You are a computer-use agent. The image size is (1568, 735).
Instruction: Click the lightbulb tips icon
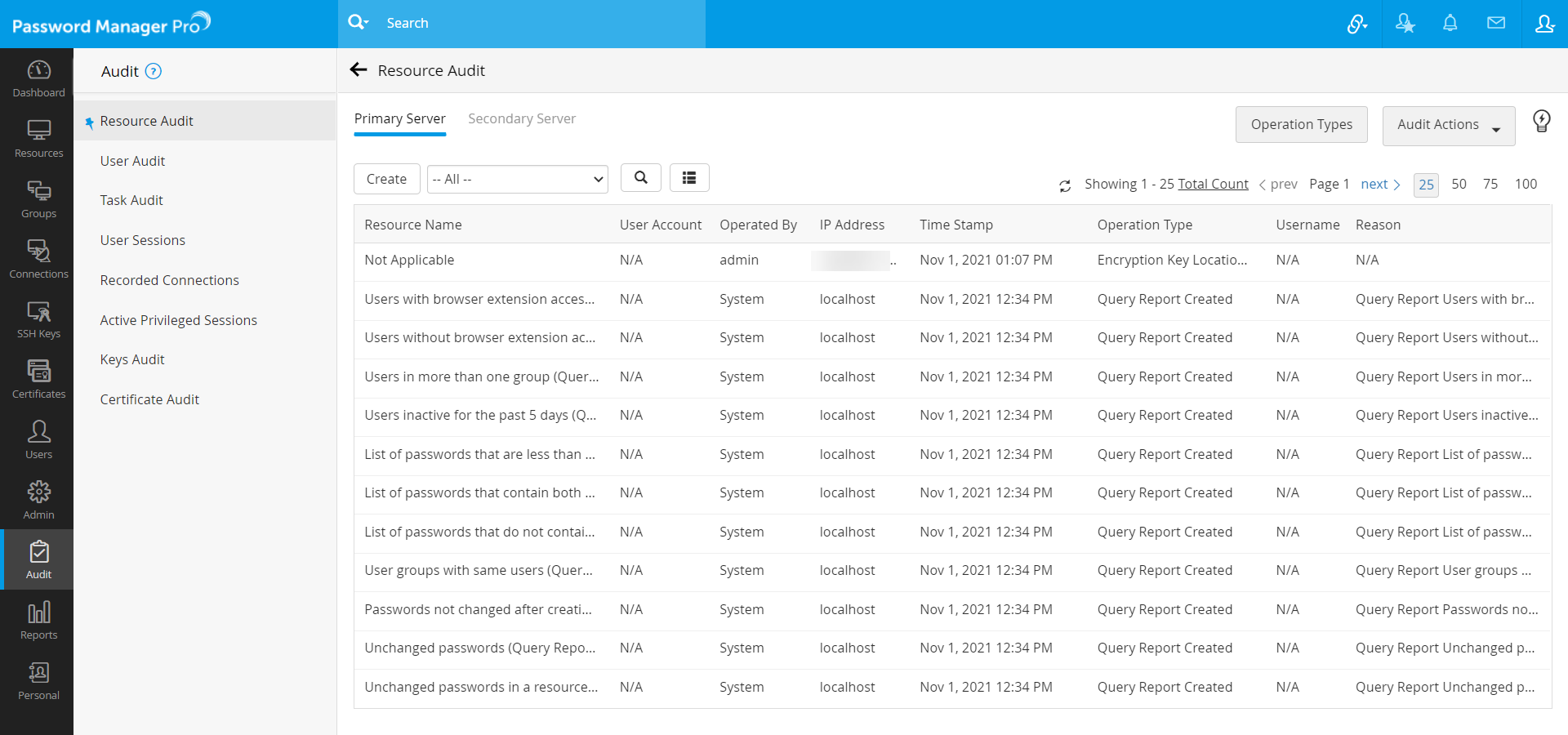(1541, 122)
